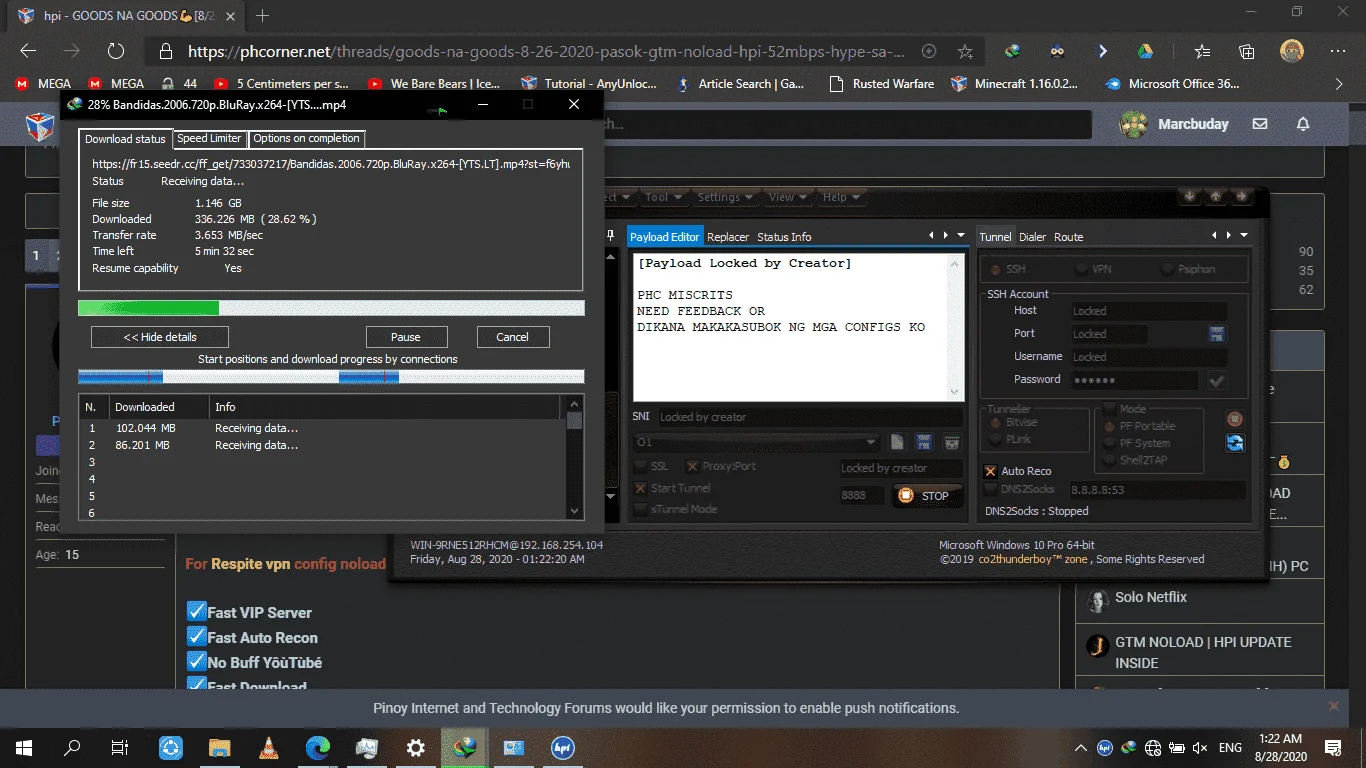
Task: Click the connections list vertical scrollbar
Action: coord(574,457)
